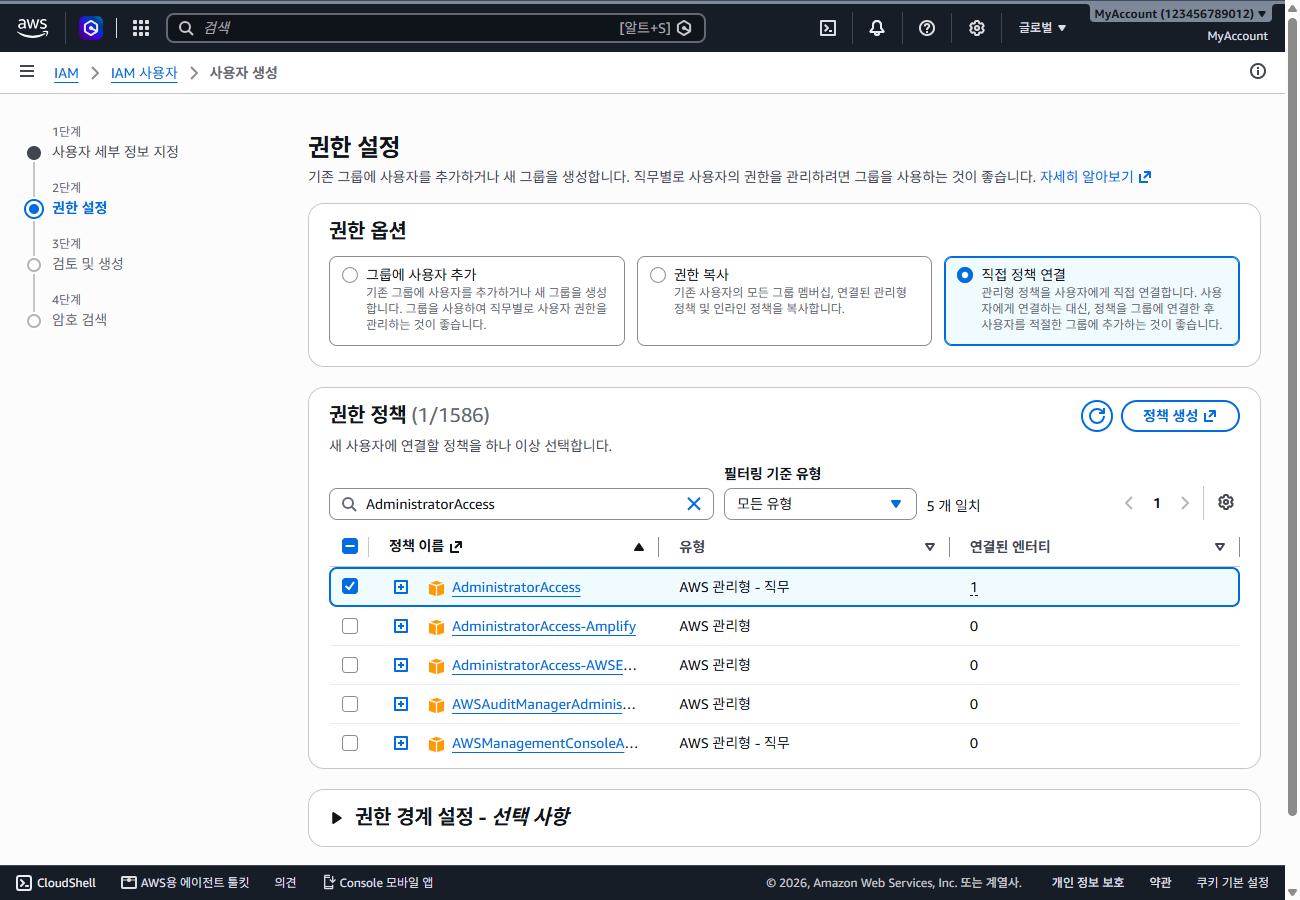Select the 권한 복사 radio option

tap(657, 275)
